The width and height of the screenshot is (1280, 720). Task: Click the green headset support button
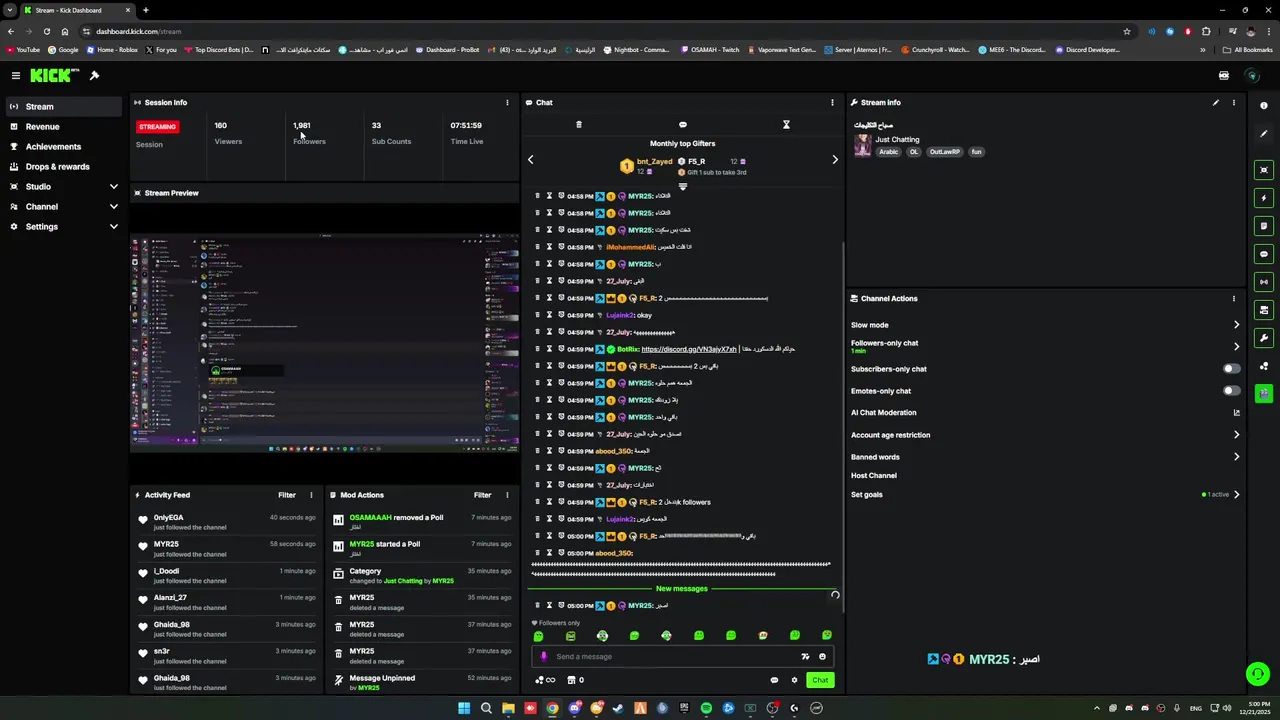click(x=1258, y=674)
